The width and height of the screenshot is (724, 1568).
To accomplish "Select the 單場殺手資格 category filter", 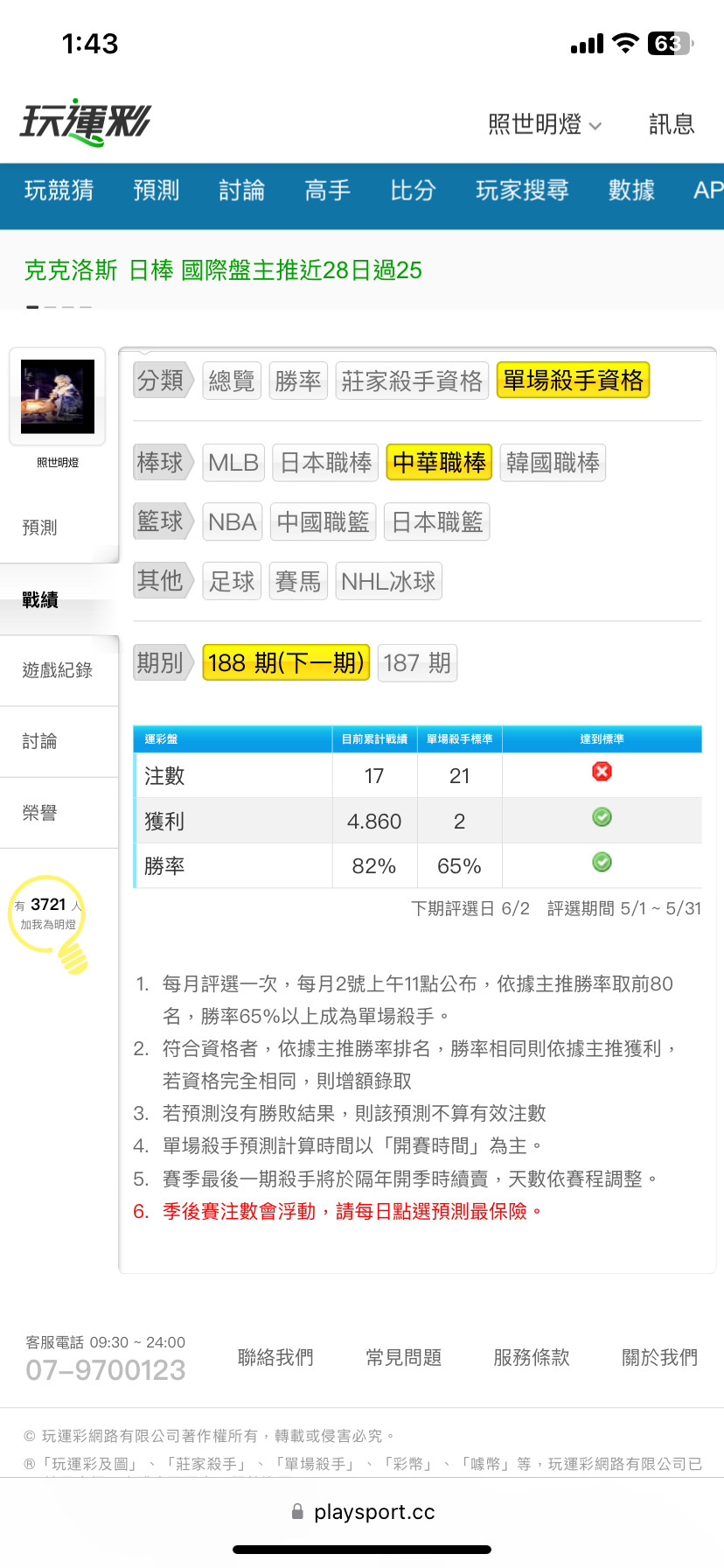I will [x=573, y=381].
